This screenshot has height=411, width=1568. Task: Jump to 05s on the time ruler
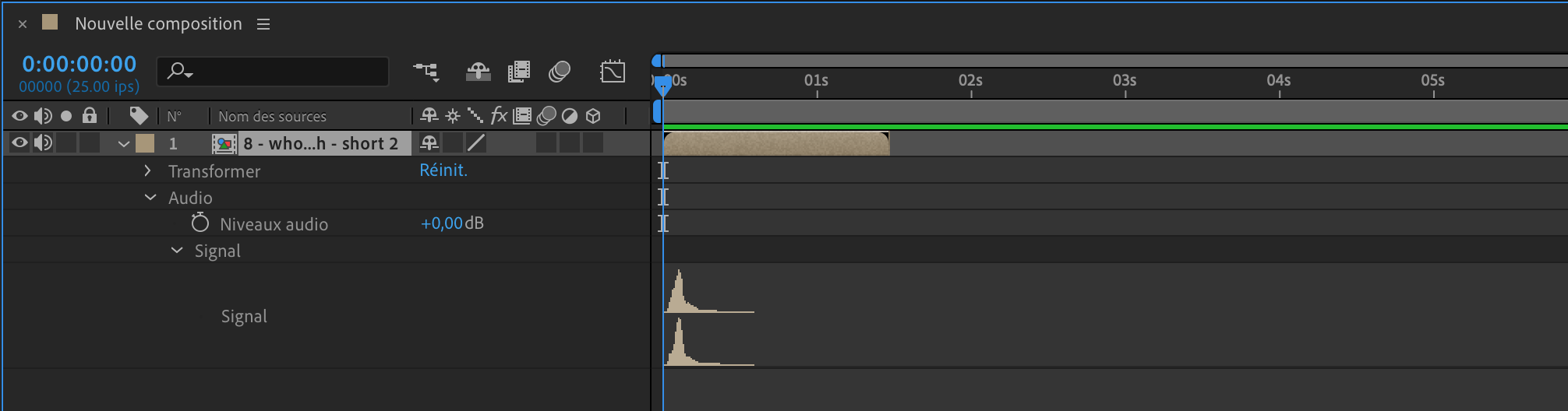[x=1433, y=81]
